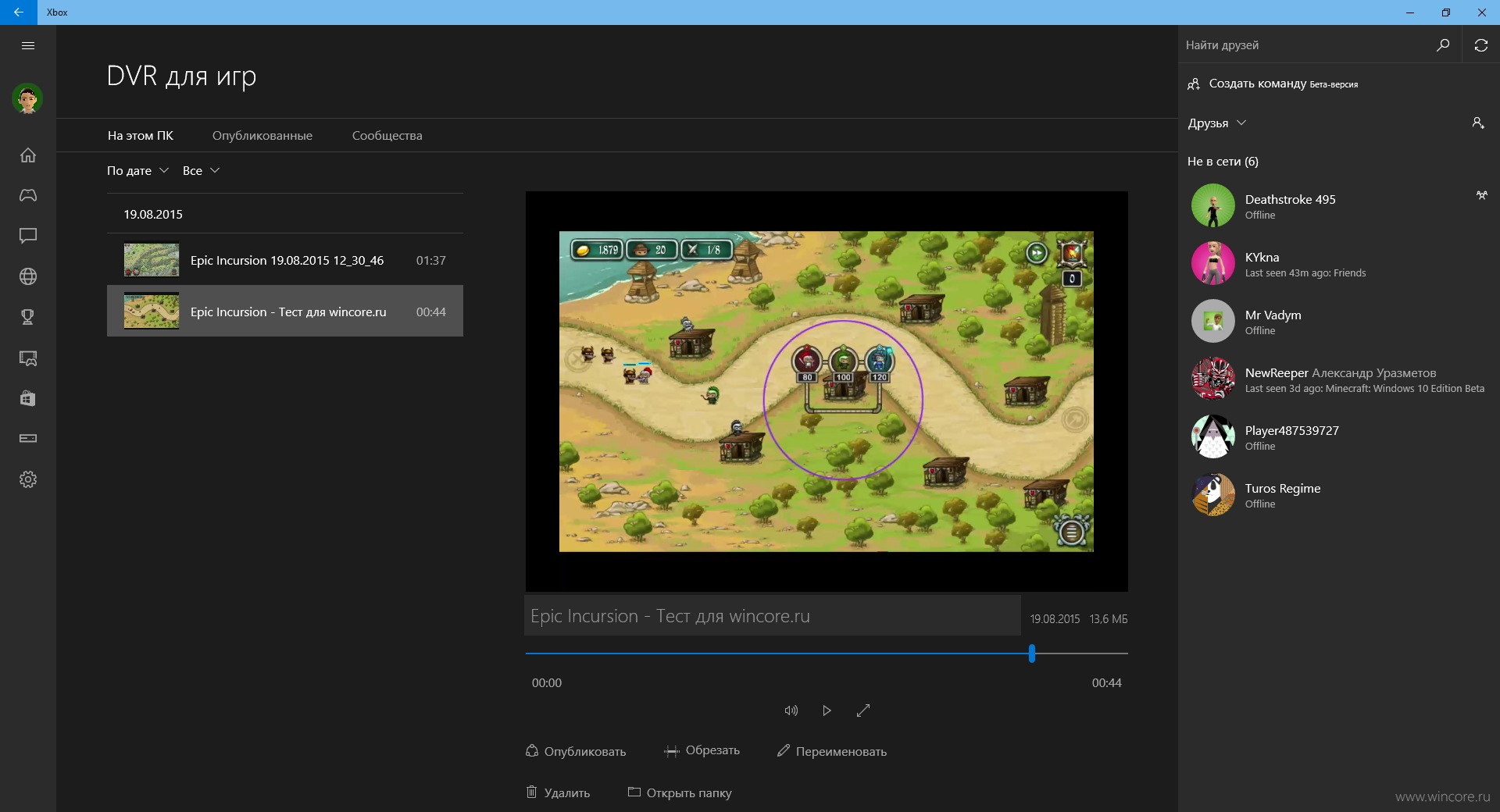Click KYkna's avatar picture
The width and height of the screenshot is (1500, 812).
[x=1212, y=263]
